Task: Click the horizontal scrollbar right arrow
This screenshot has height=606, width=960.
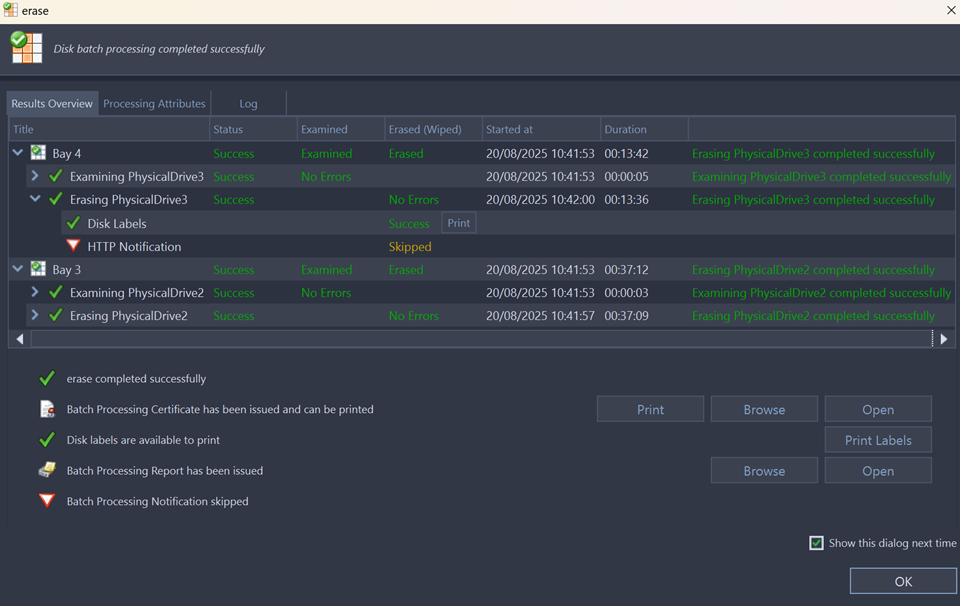Action: [943, 339]
